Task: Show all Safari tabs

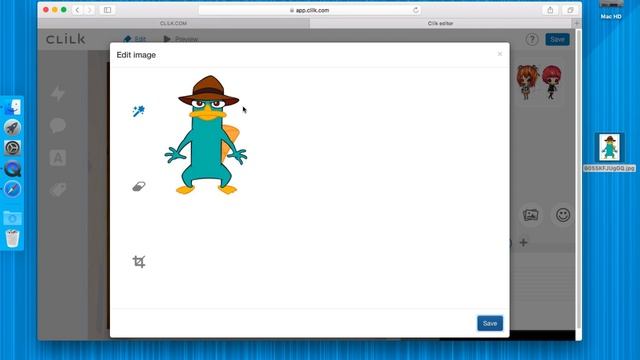Action: click(x=570, y=10)
